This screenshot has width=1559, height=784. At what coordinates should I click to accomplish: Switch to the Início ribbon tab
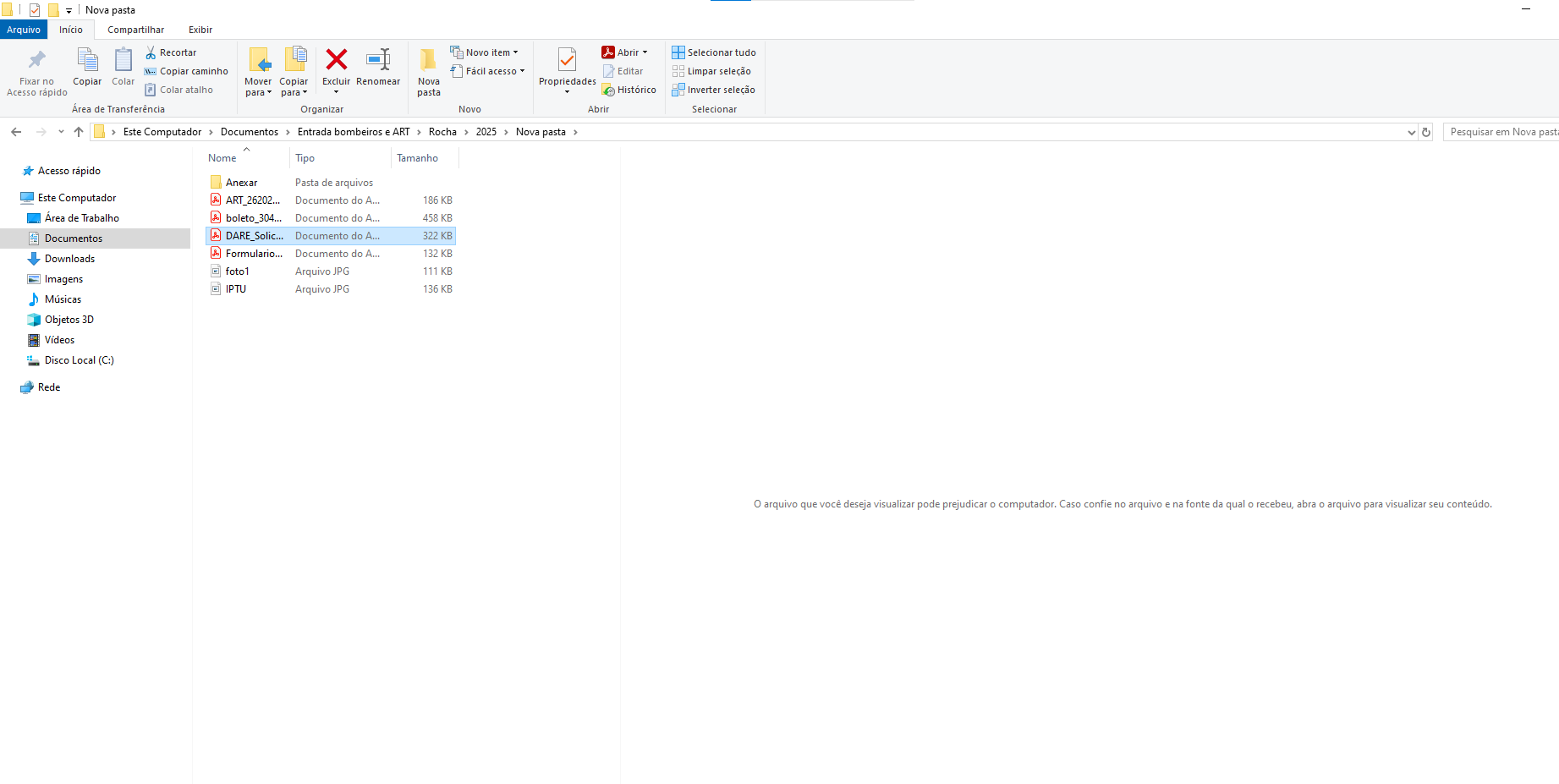pos(71,30)
